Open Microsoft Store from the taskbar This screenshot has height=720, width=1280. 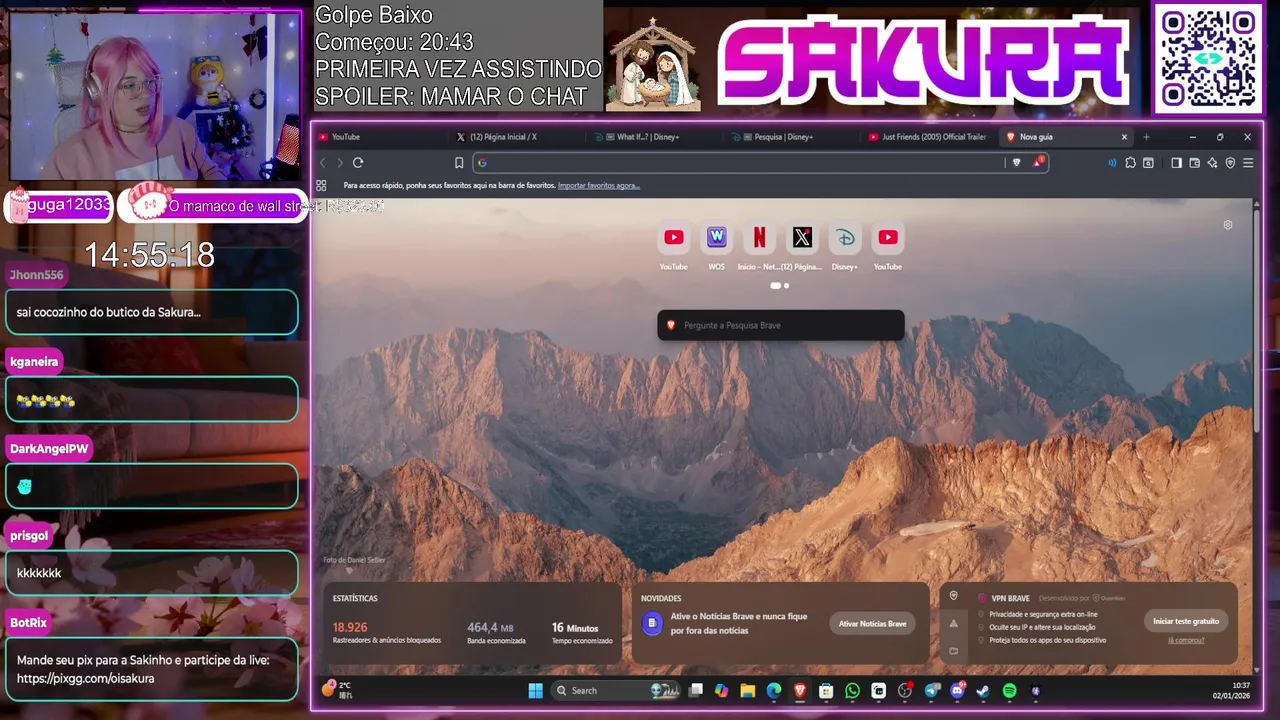pyautogui.click(x=826, y=691)
